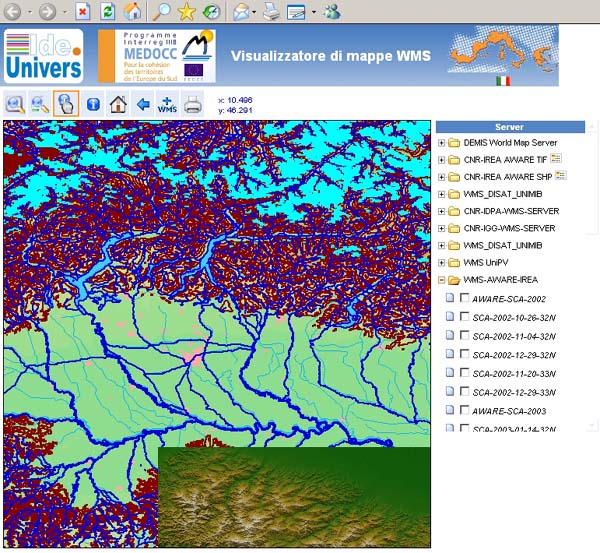600x553 pixels.
Task: Activate the pan hand tool
Action: pos(66,104)
